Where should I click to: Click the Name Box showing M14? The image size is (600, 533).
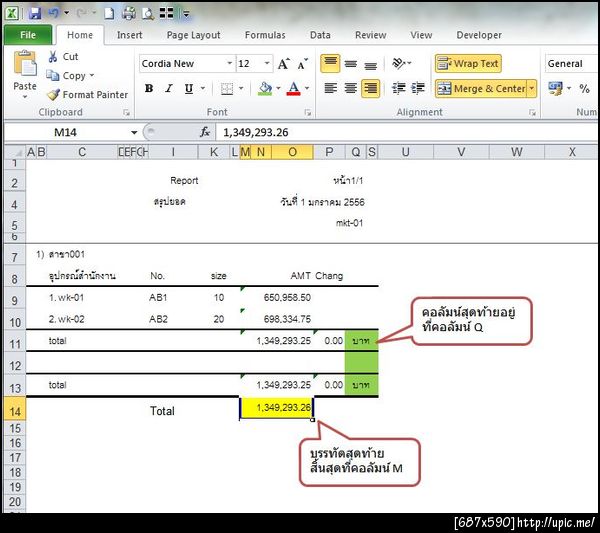[67, 132]
